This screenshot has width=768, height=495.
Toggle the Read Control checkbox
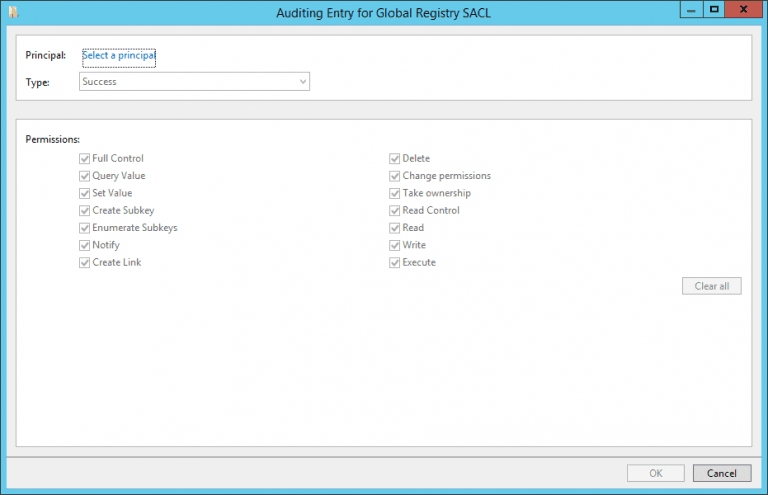click(x=395, y=211)
